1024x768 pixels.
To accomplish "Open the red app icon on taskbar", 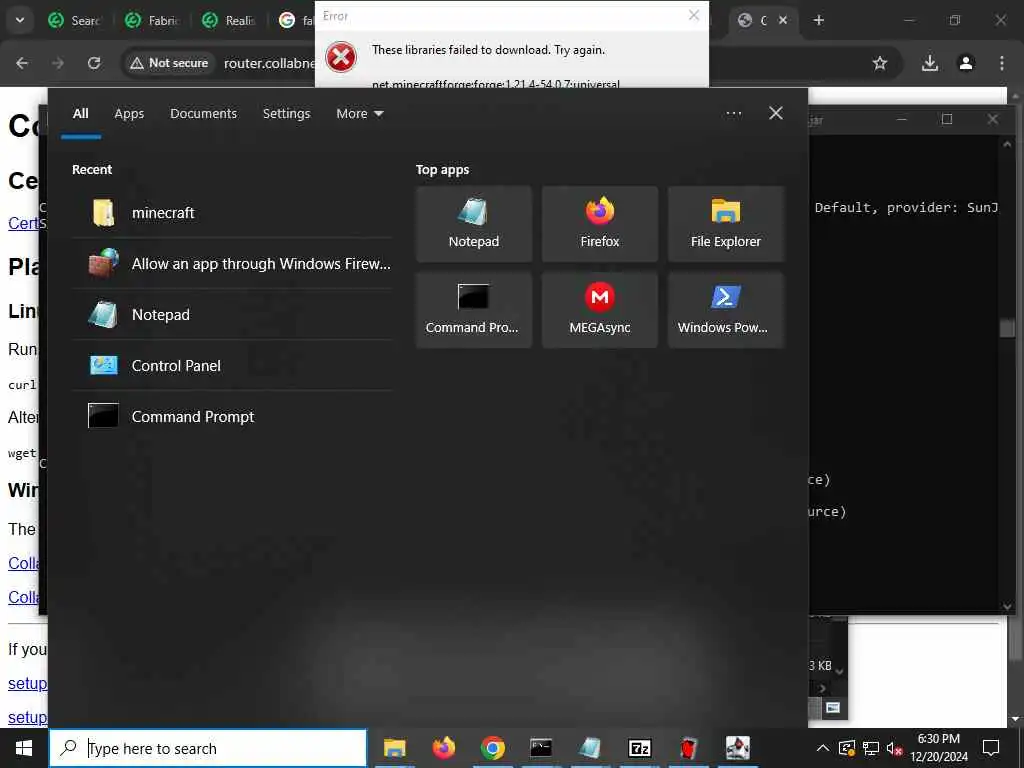I will 688,748.
